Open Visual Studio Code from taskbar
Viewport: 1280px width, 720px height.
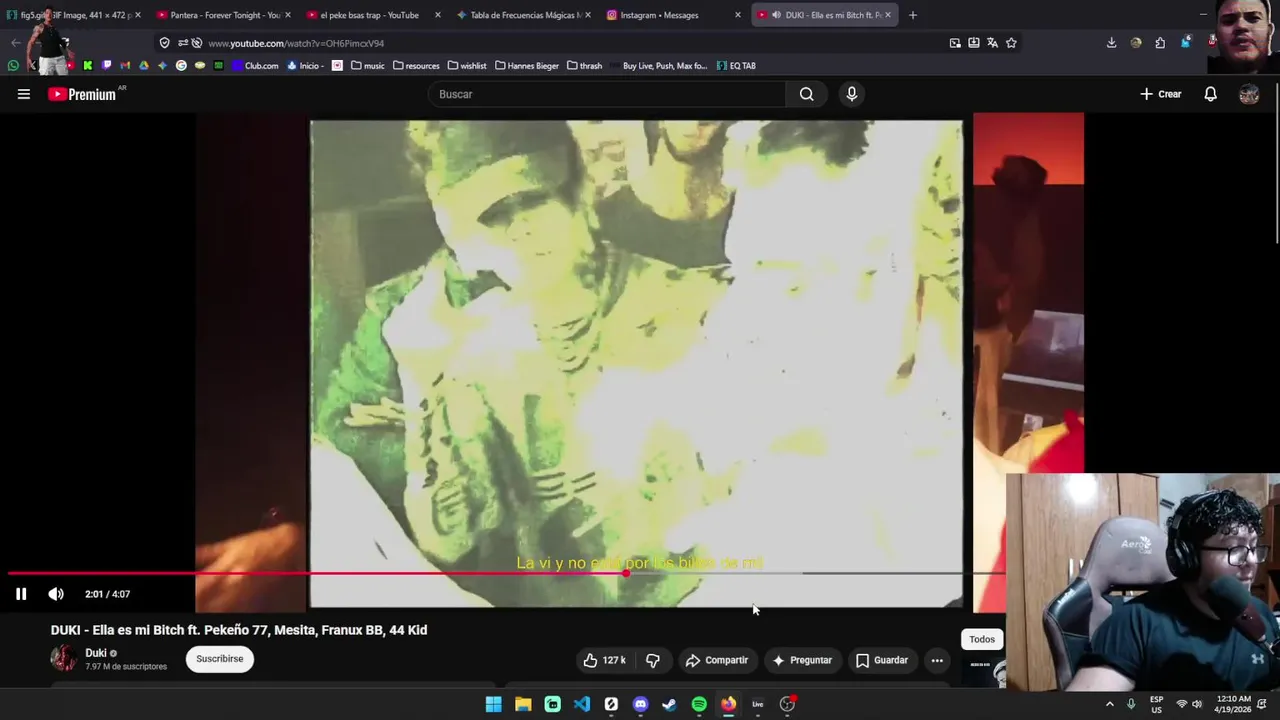tap(582, 704)
